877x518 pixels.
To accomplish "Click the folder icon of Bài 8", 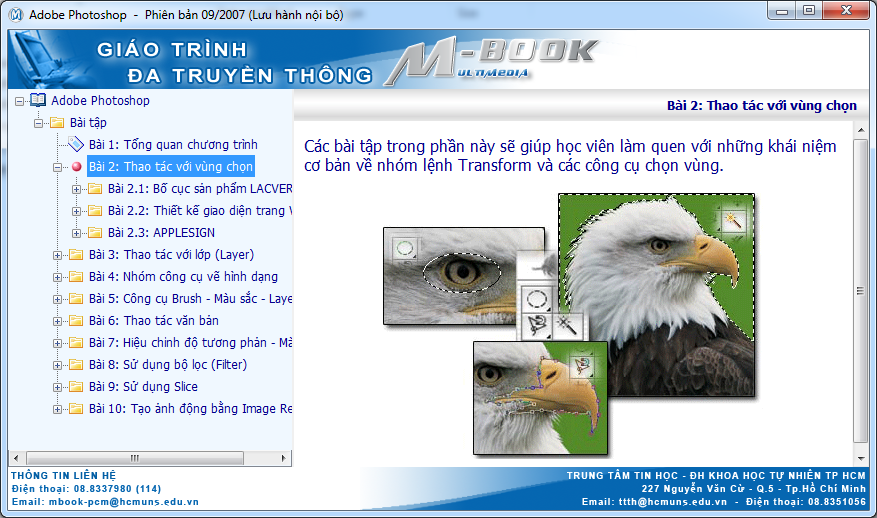I will pyautogui.click(x=76, y=365).
